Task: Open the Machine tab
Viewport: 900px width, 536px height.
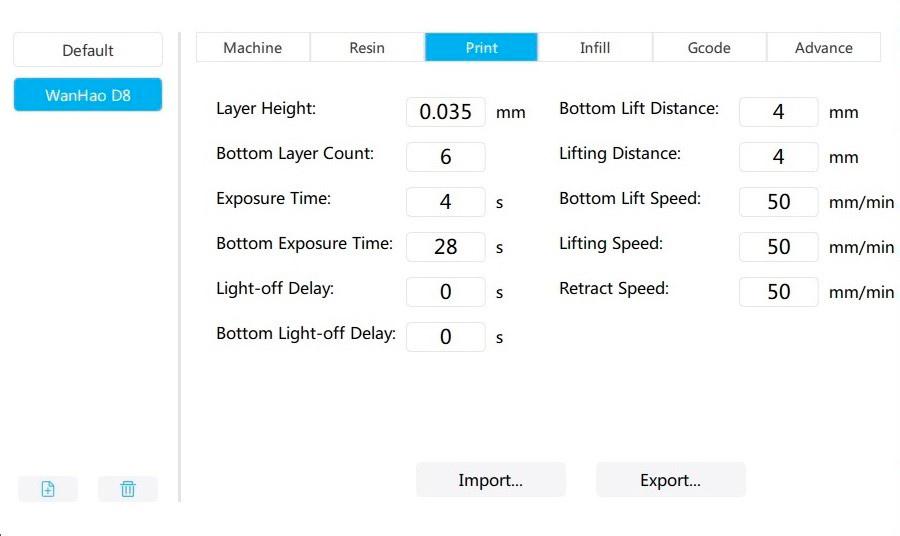Action: tap(252, 48)
